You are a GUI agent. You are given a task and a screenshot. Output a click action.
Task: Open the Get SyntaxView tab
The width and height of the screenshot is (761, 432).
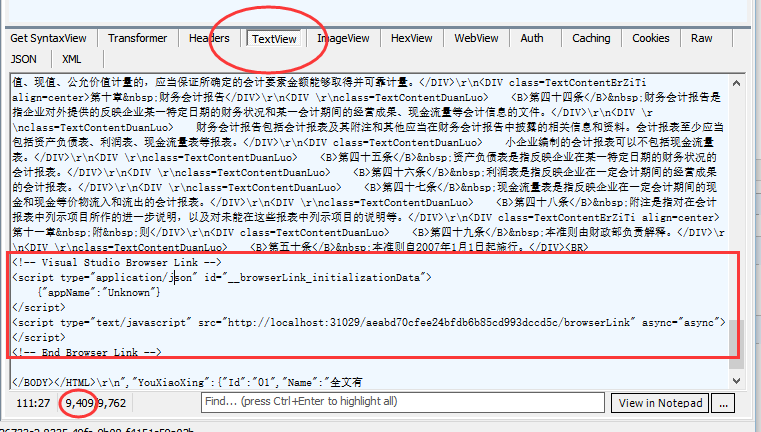(x=48, y=38)
